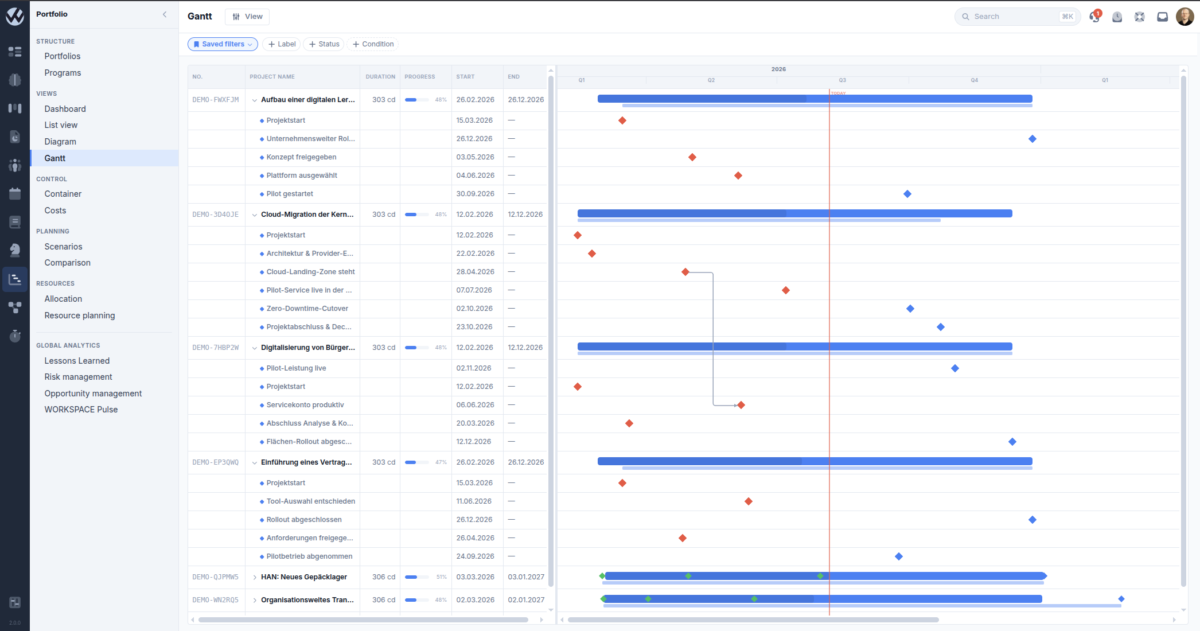The height and width of the screenshot is (631, 1200).
Task: Open the calendar icon in left rail
Action: 15,193
